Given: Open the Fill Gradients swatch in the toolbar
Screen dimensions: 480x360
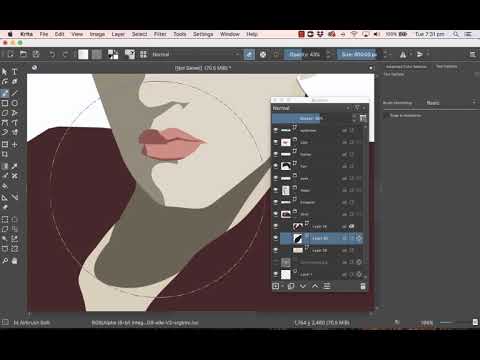Looking at the screenshot, I should (x=83, y=54).
